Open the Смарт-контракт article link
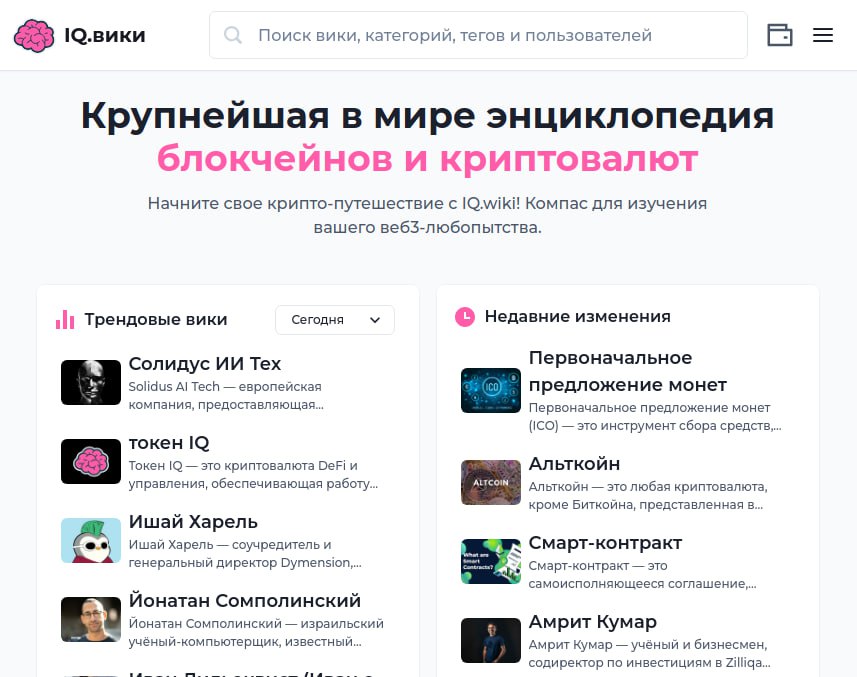Image resolution: width=857 pixels, height=677 pixels. (x=605, y=543)
